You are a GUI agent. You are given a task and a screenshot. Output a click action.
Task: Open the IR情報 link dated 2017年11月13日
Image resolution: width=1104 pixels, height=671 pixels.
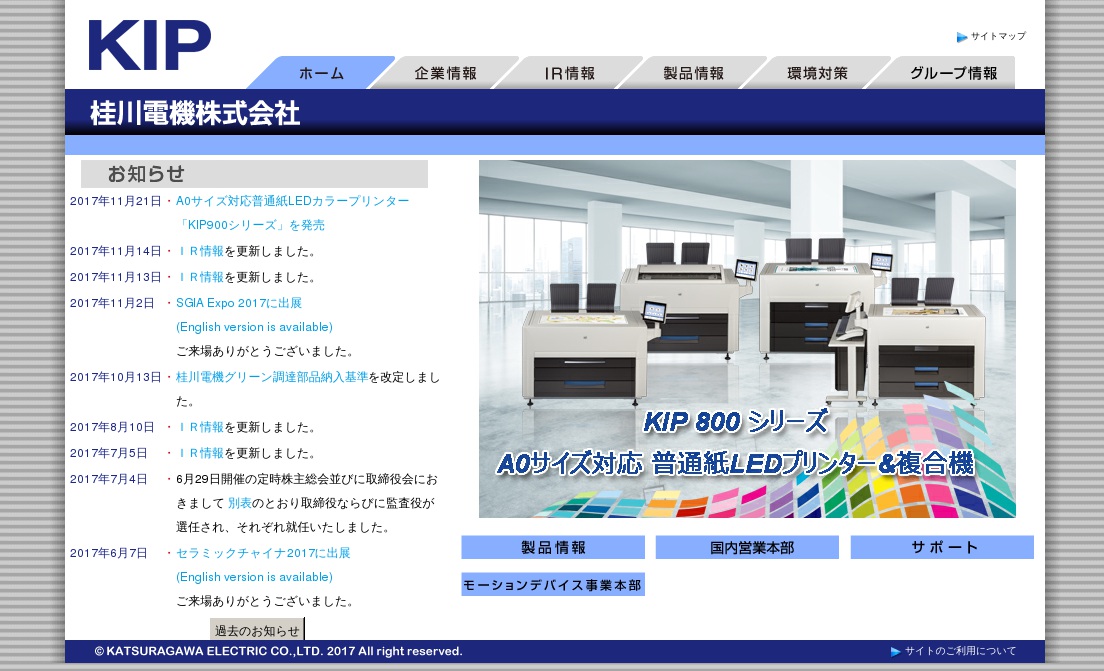click(201, 277)
